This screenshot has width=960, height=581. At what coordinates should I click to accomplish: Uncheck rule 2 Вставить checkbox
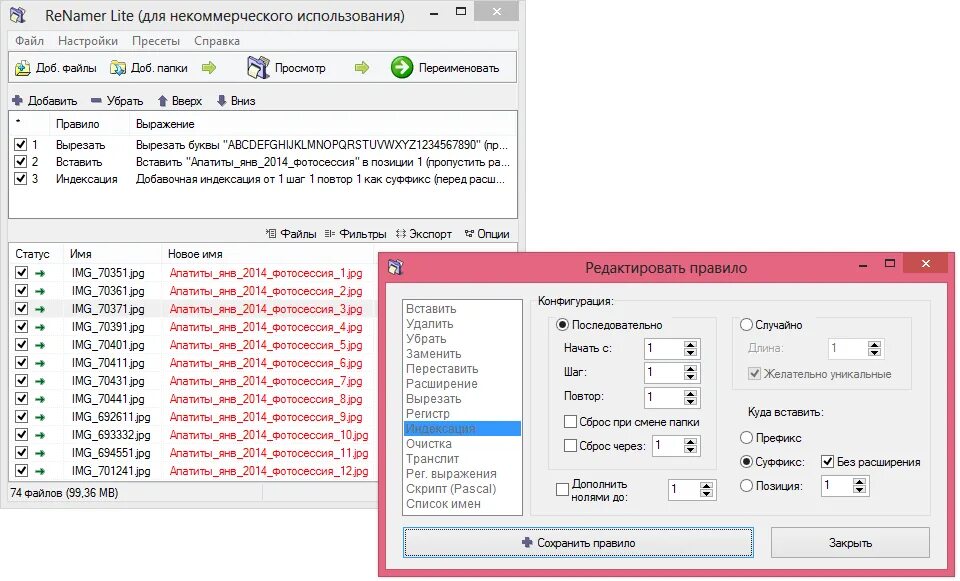click(21, 162)
